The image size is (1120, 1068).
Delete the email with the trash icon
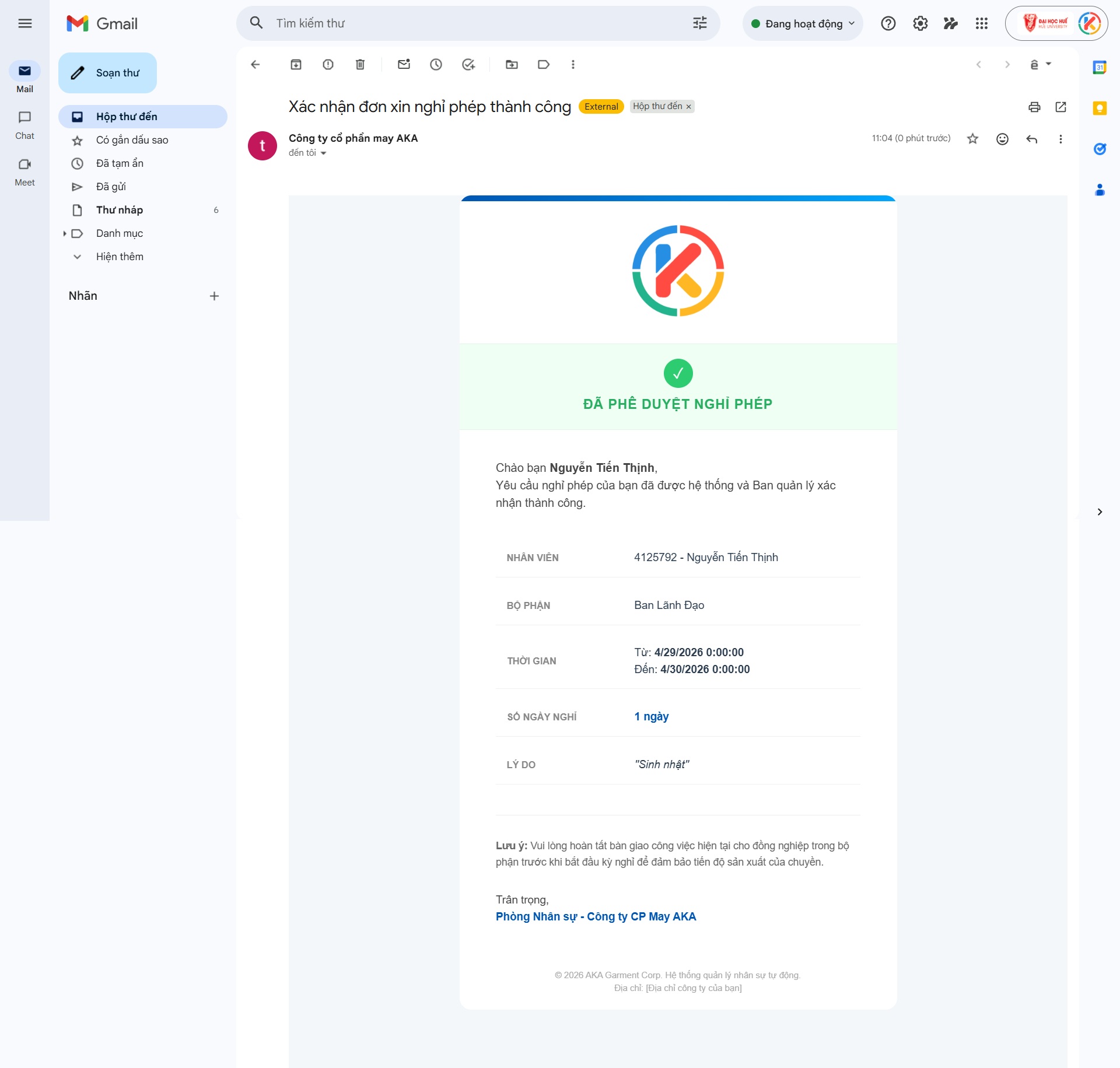(359, 65)
